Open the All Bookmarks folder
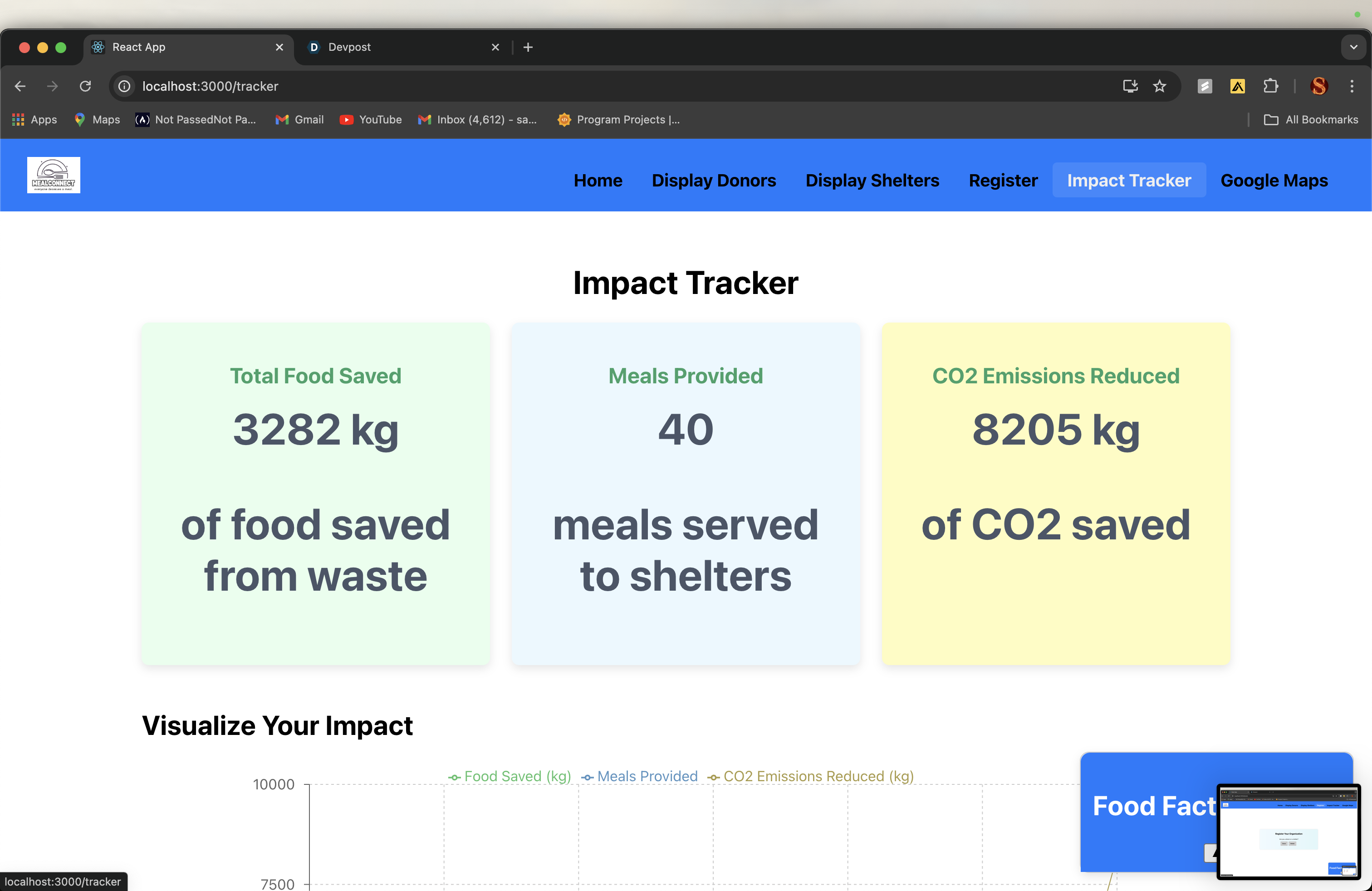 pos(1311,119)
